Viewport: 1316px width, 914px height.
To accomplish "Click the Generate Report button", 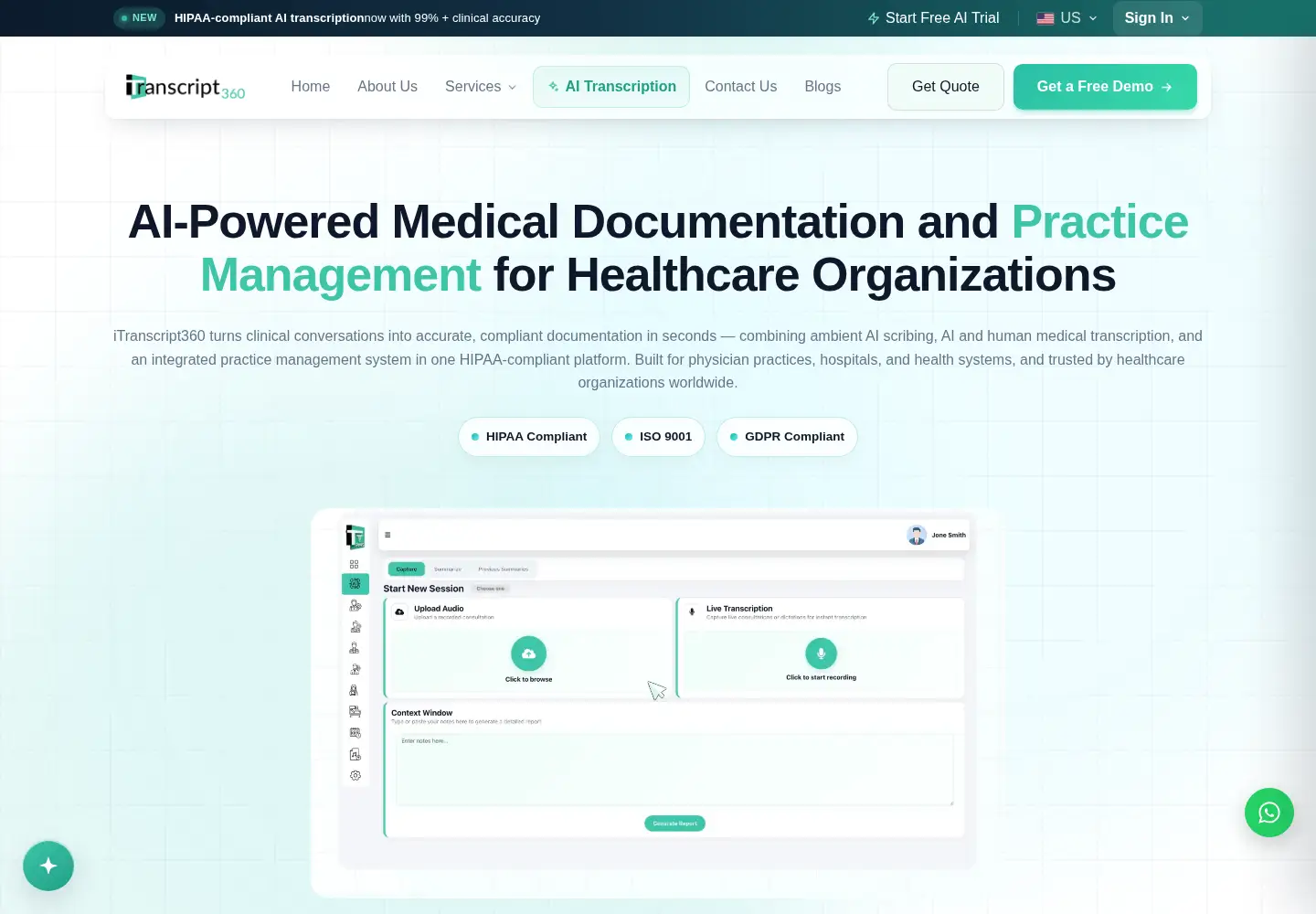I will click(674, 824).
